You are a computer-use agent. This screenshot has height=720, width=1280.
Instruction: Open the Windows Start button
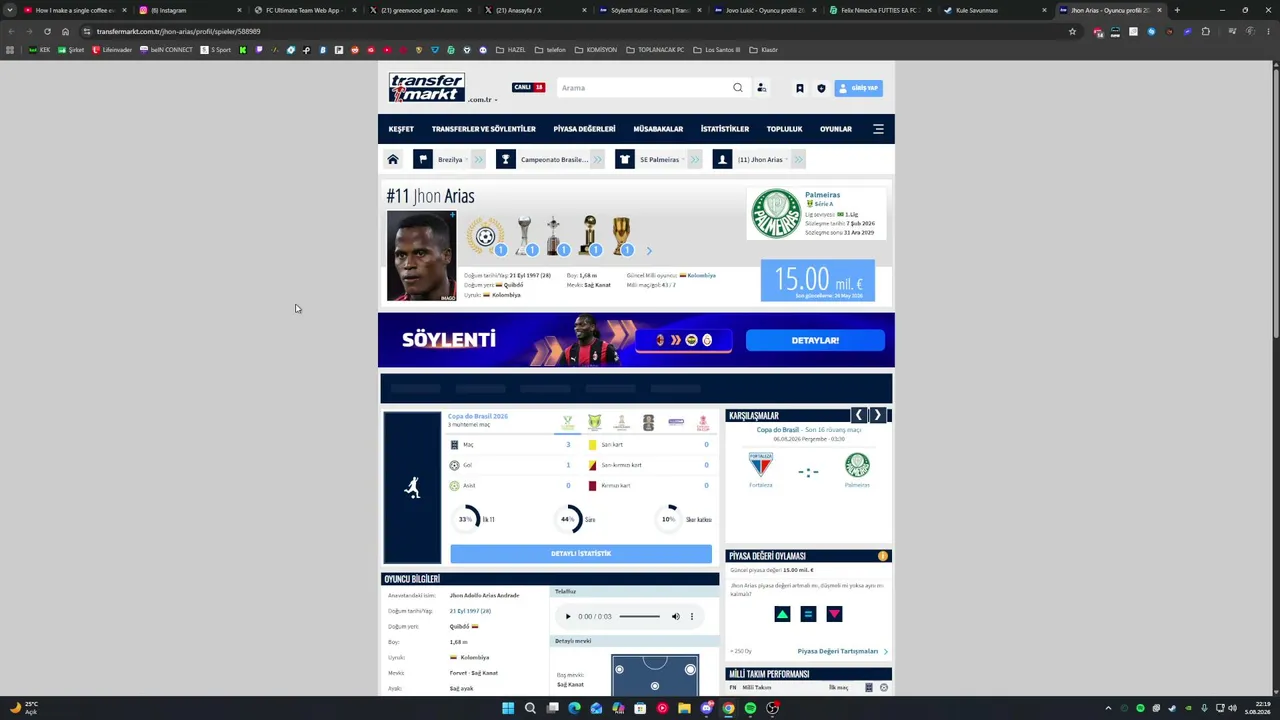[508, 708]
